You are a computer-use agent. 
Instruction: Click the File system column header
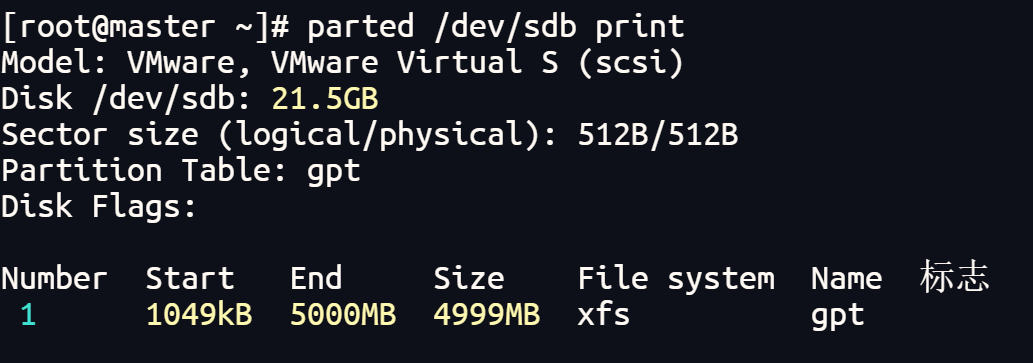[676, 278]
